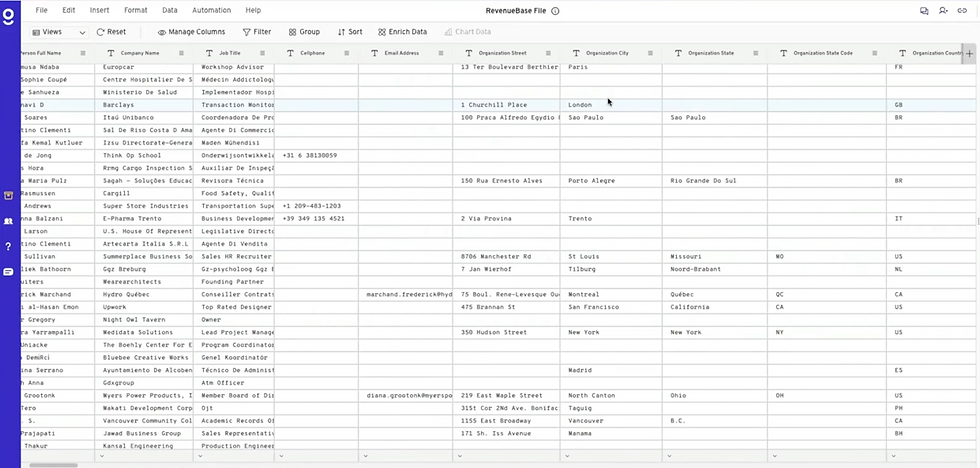This screenshot has height=468, width=980.
Task: Select the cell "Hydro Québec"
Action: click(144, 294)
